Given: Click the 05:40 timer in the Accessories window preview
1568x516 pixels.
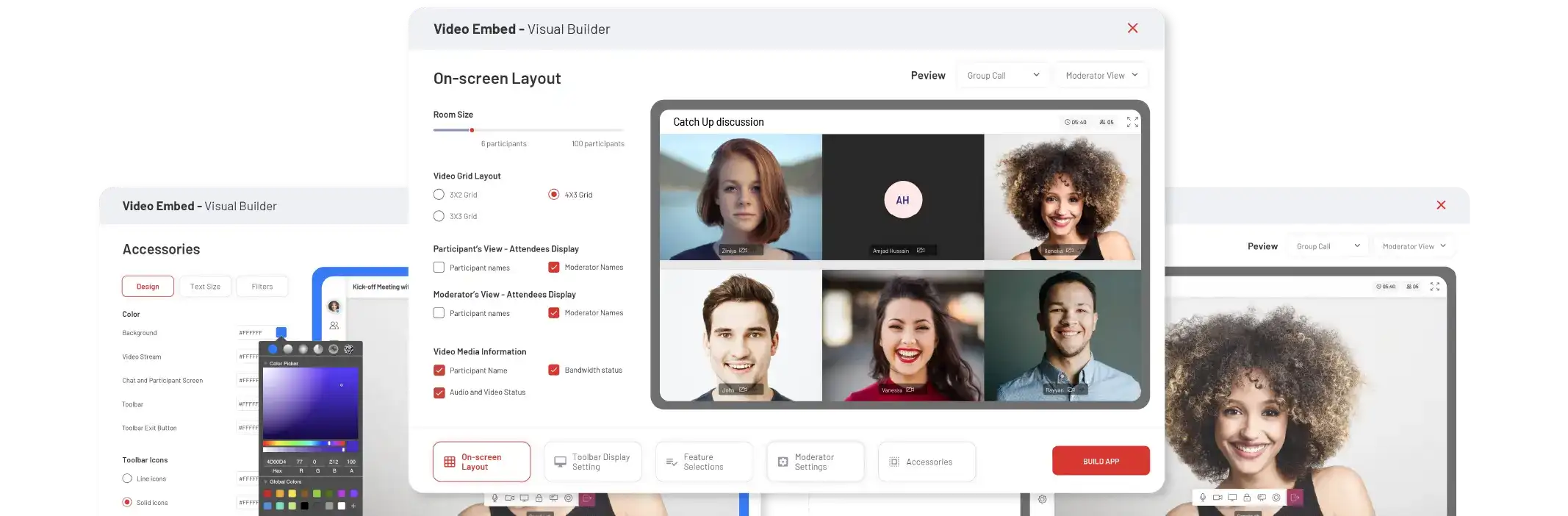Looking at the screenshot, I should [1386, 287].
